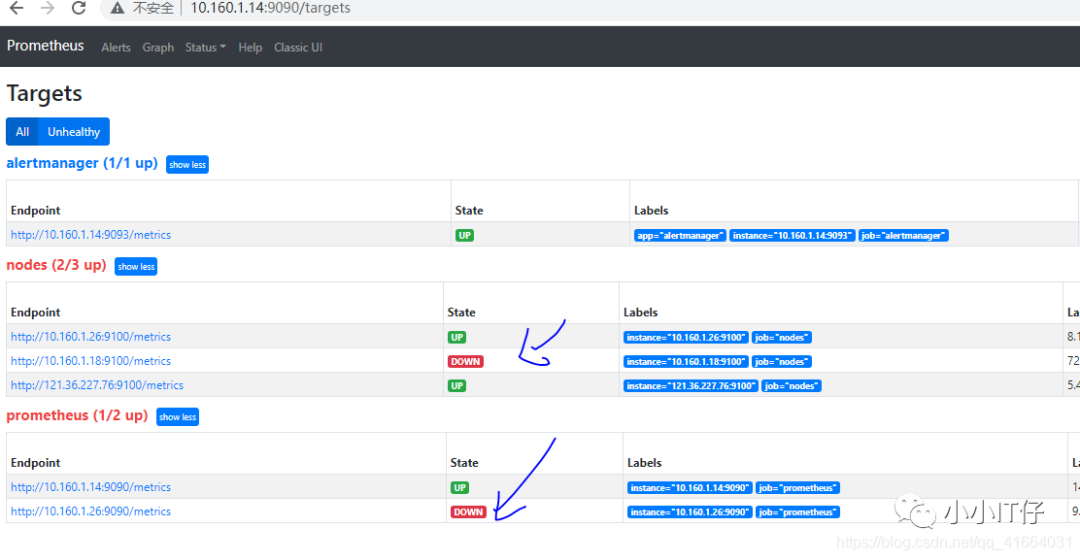Click the address bar URL 10.160.1.14:9090/targets
The height and width of the screenshot is (560, 1080).
coord(270,8)
